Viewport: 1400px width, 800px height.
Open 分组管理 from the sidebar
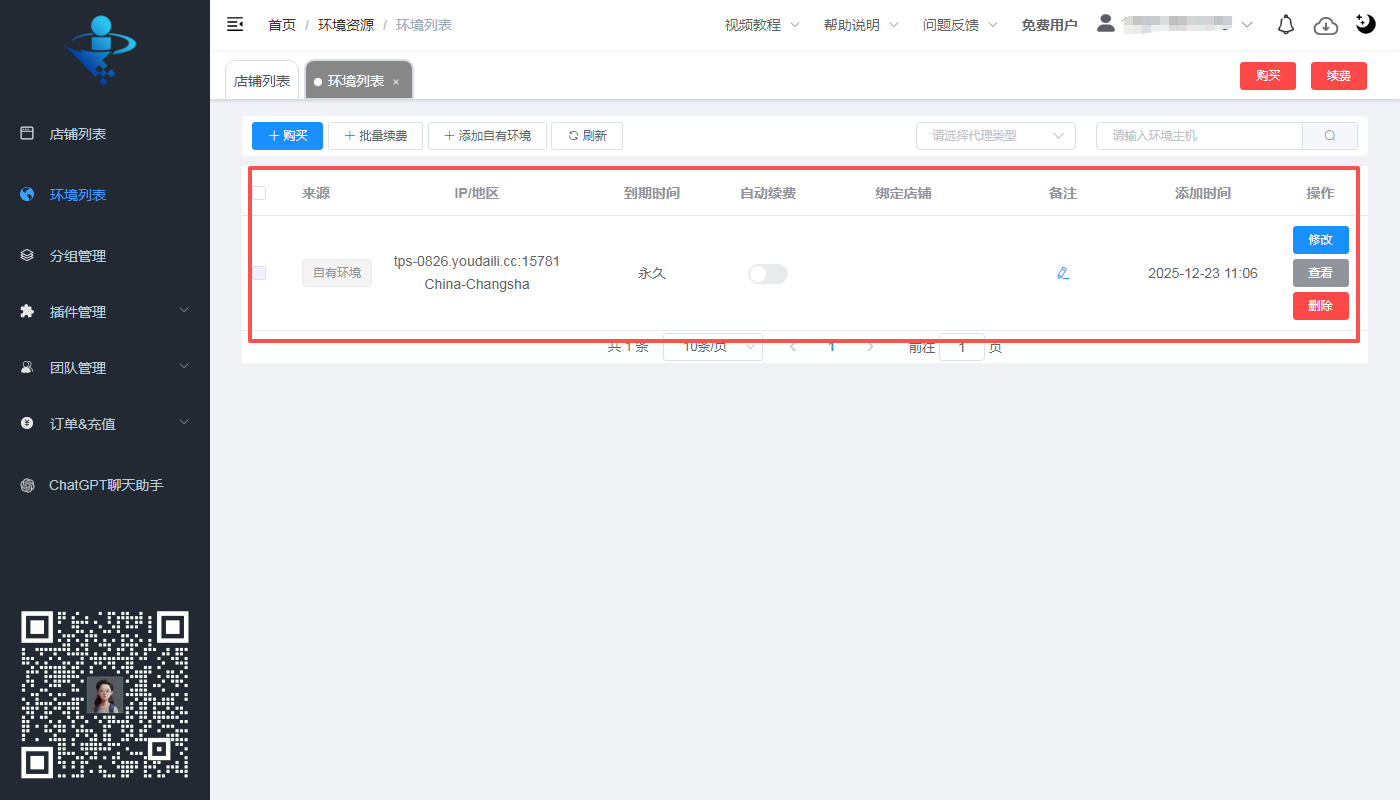pyautogui.click(x=78, y=255)
